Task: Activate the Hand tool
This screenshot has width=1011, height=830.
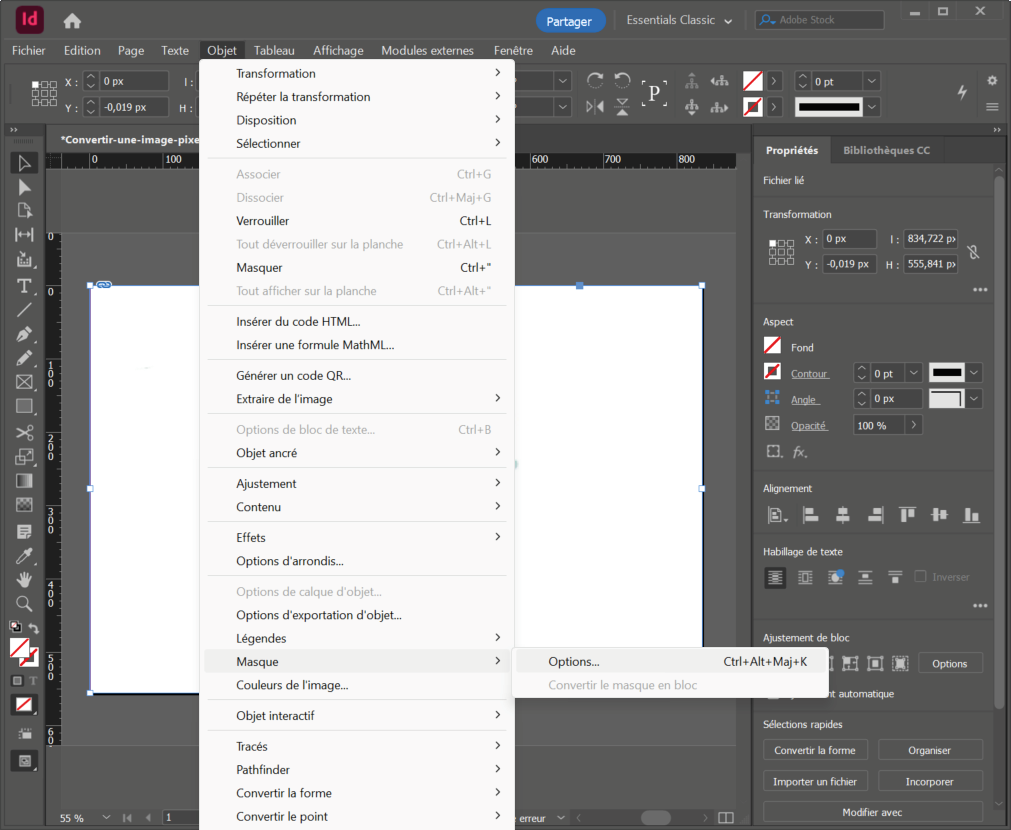Action: click(x=24, y=580)
